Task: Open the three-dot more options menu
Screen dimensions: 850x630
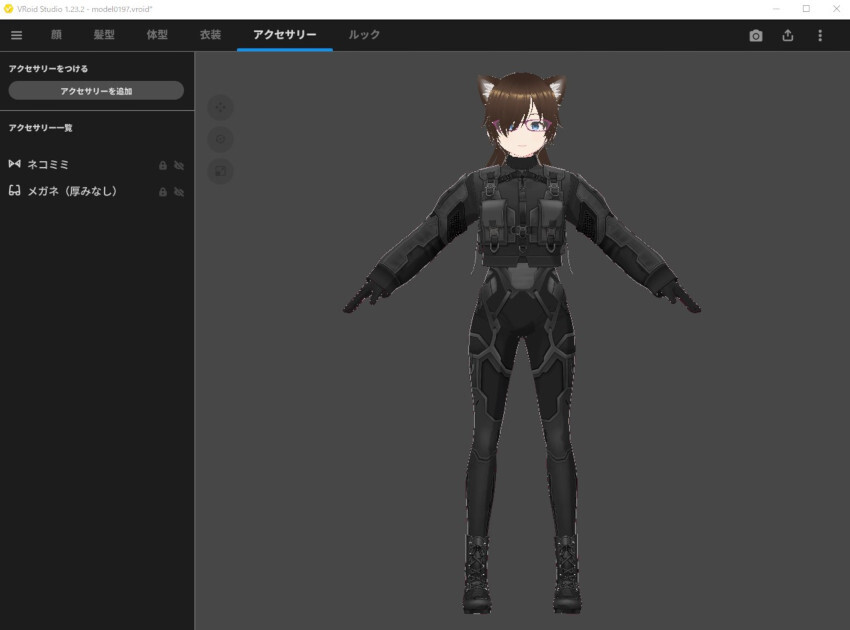Action: [820, 35]
